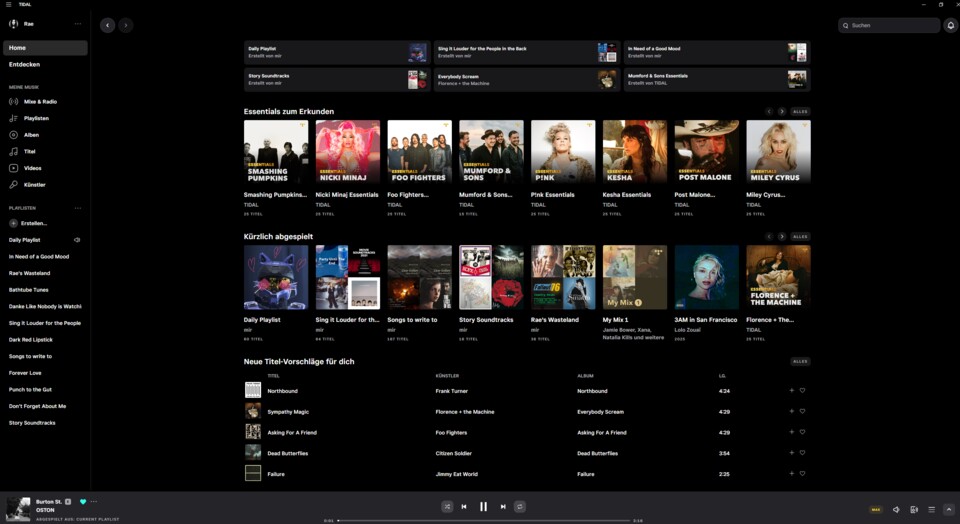Click the MAX quality badge
The height and width of the screenshot is (524, 960).
(876, 509)
